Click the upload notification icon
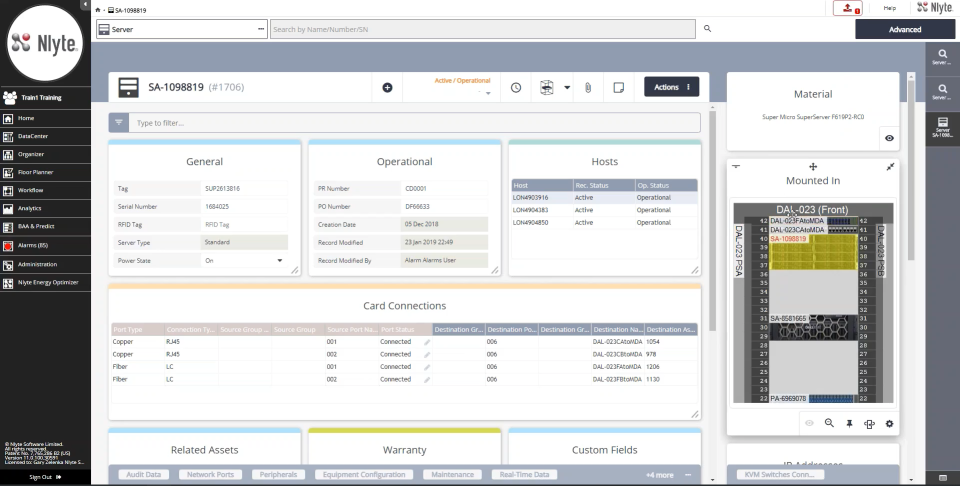 click(848, 8)
